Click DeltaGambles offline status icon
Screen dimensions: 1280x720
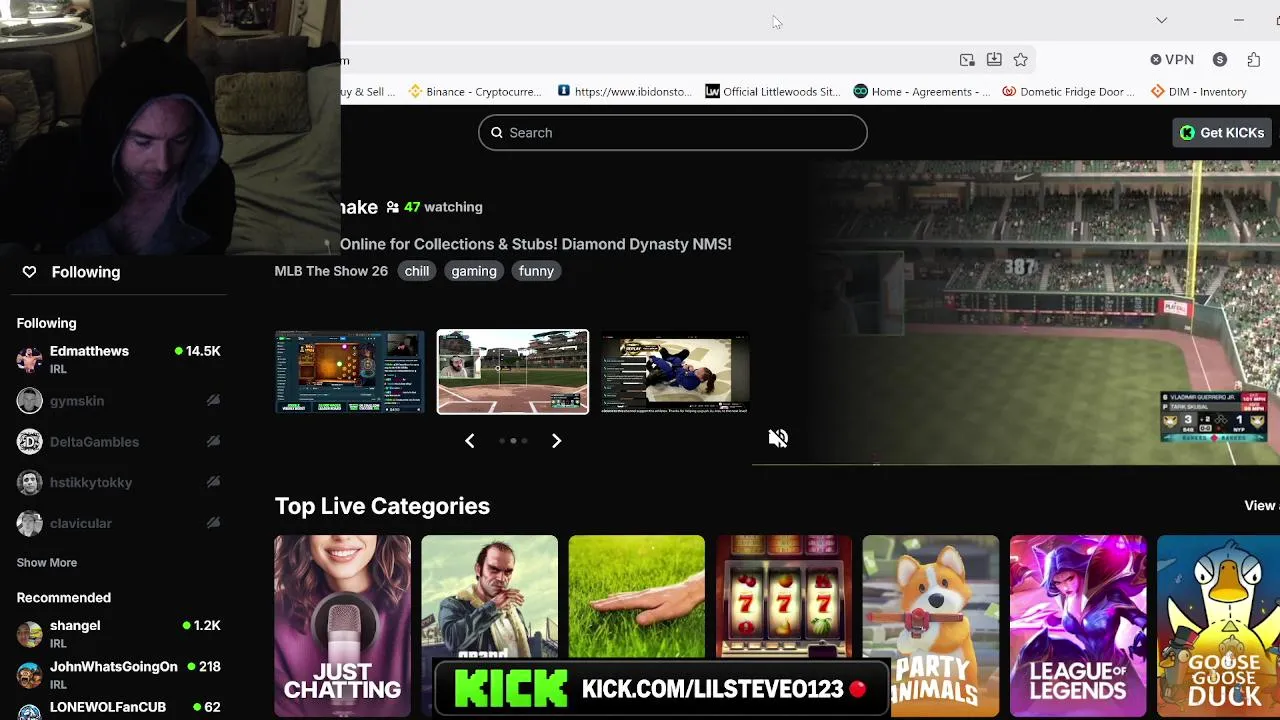click(213, 441)
